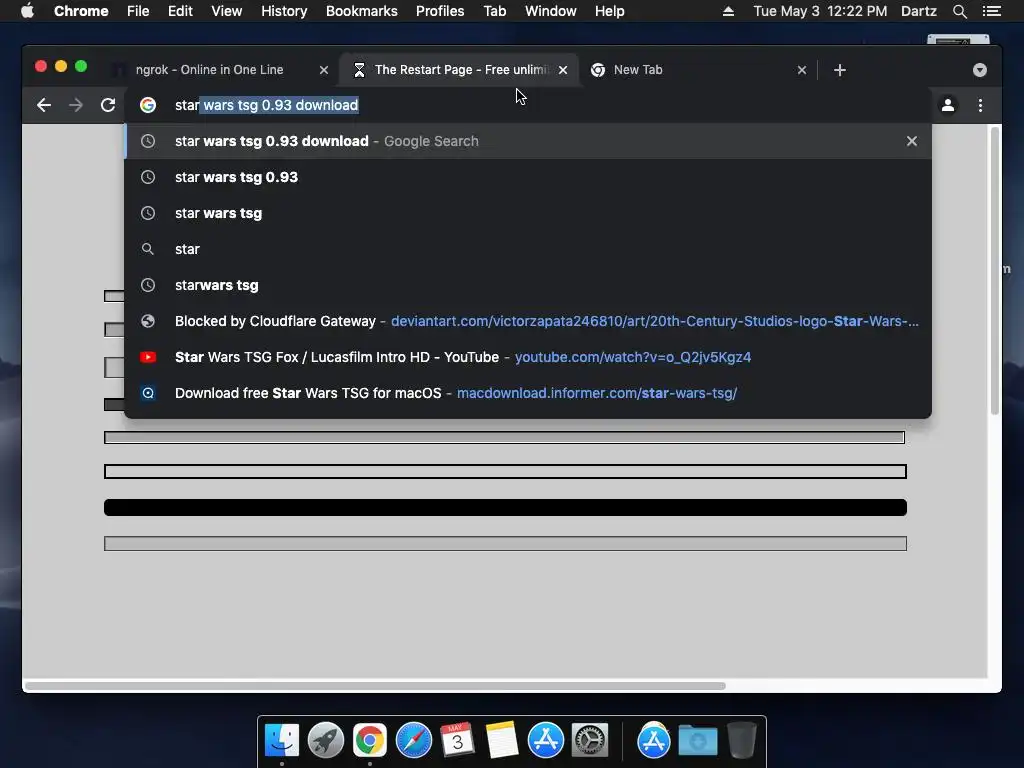Open the Bookmarks menu
This screenshot has height=768, width=1024.
click(362, 11)
